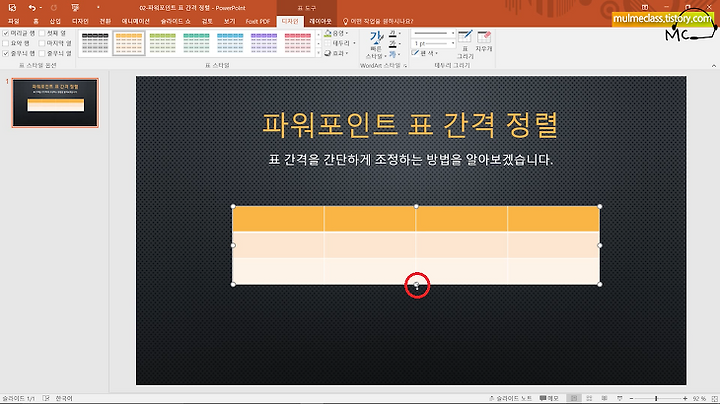The width and height of the screenshot is (720, 404).
Task: Open Ribbon Display Options icon in title bar
Action: click(x=645, y=7)
